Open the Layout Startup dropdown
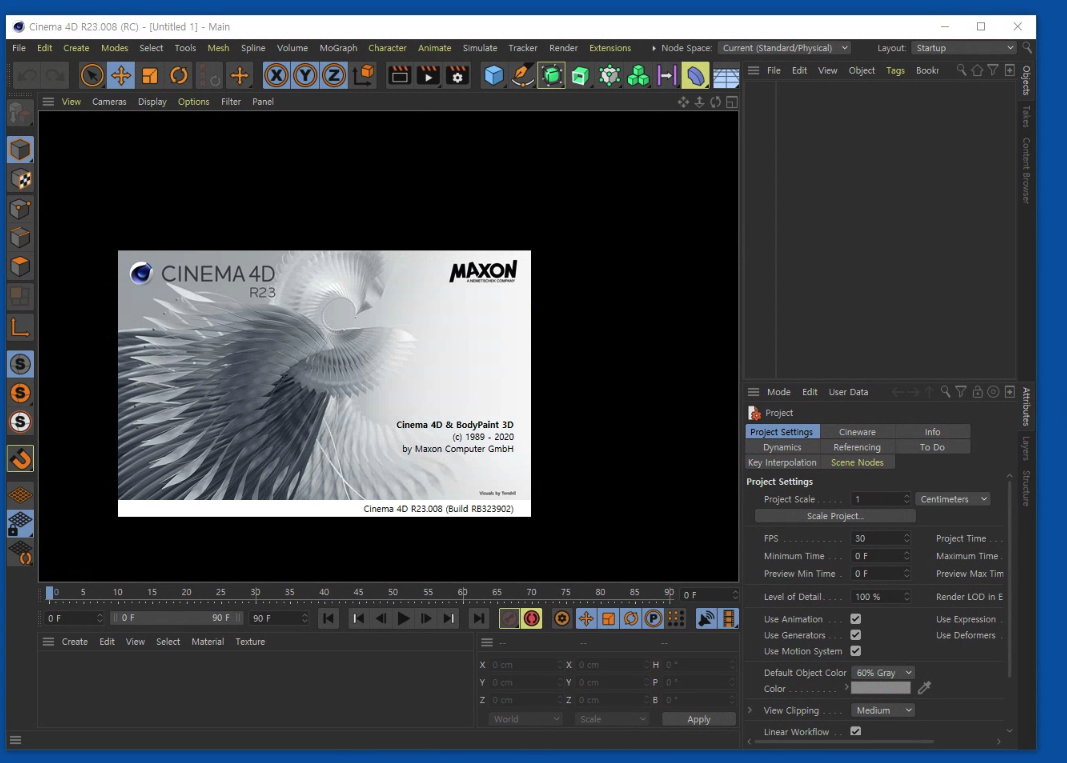The width and height of the screenshot is (1067, 763). pyautogui.click(x=964, y=48)
